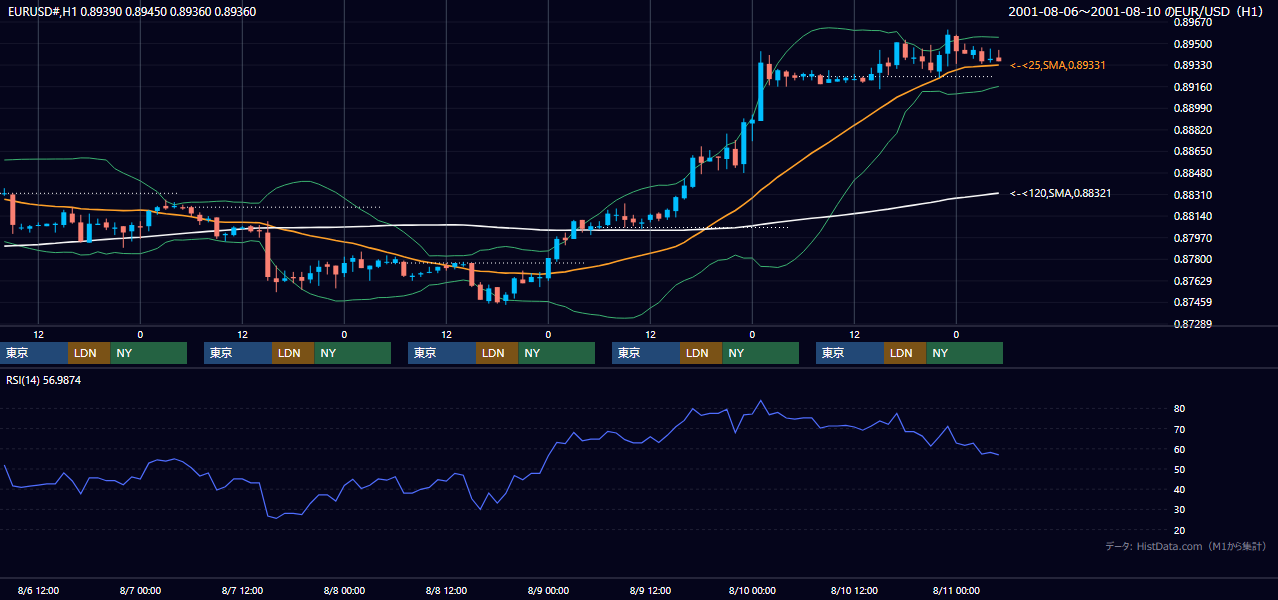Click the rightmost NY session block
This screenshot has width=1278, height=600.
pos(964,353)
